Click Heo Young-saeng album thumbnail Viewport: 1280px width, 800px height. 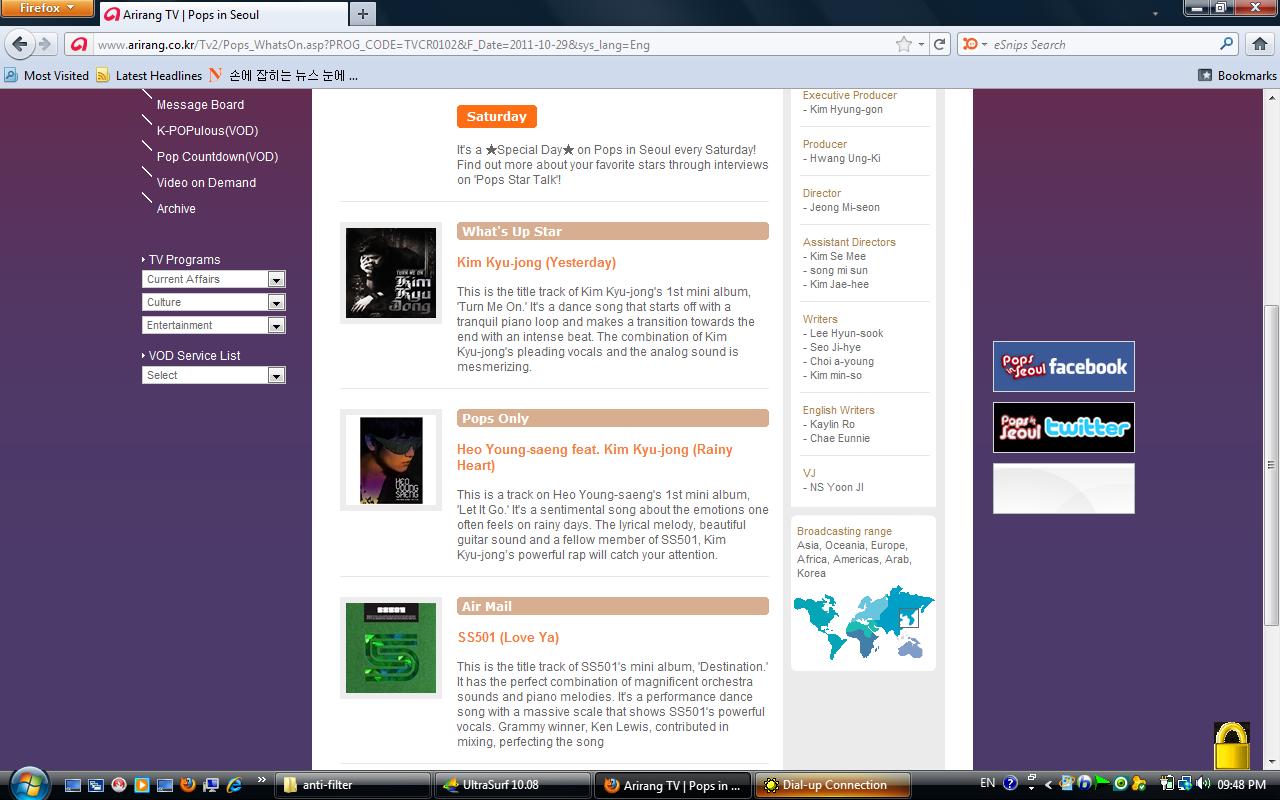[x=391, y=460]
